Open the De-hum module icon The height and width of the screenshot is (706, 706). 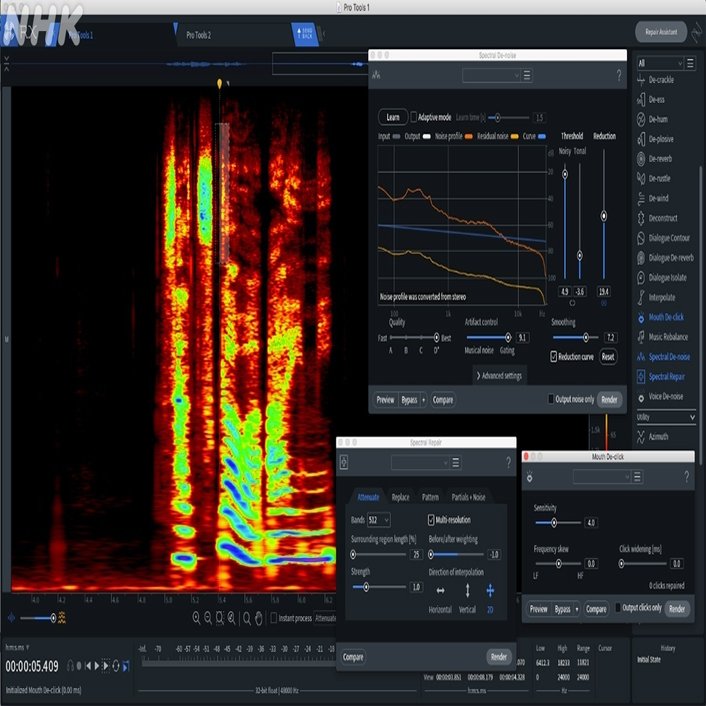(641, 119)
